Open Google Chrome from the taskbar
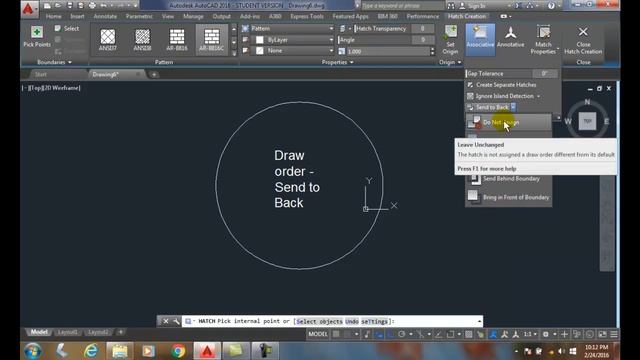 178,351
